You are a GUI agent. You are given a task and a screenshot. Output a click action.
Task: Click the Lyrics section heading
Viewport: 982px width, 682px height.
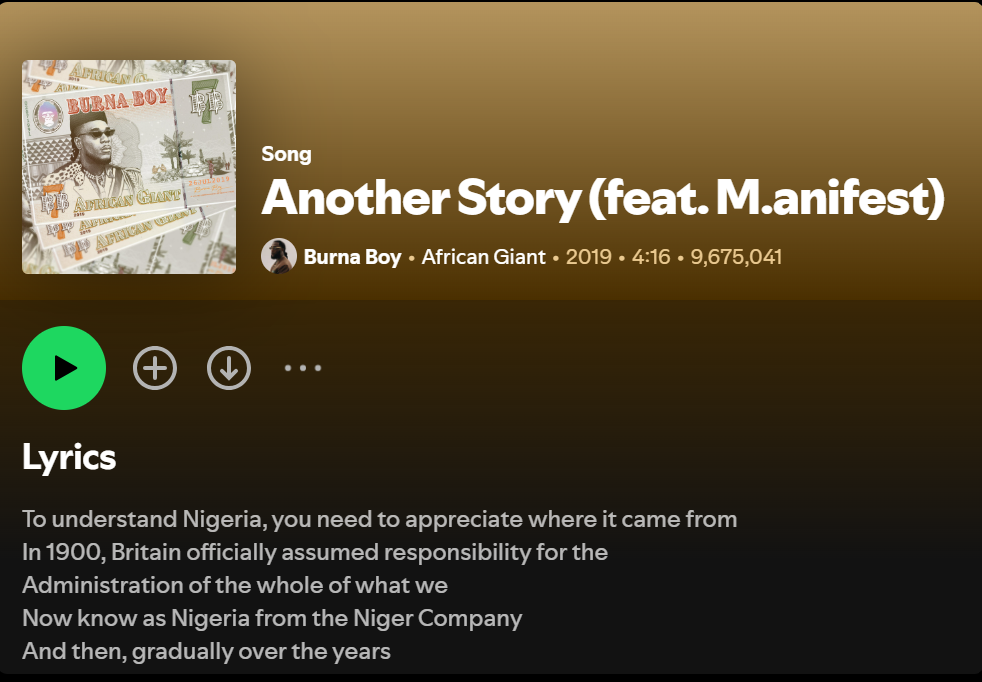[x=69, y=458]
